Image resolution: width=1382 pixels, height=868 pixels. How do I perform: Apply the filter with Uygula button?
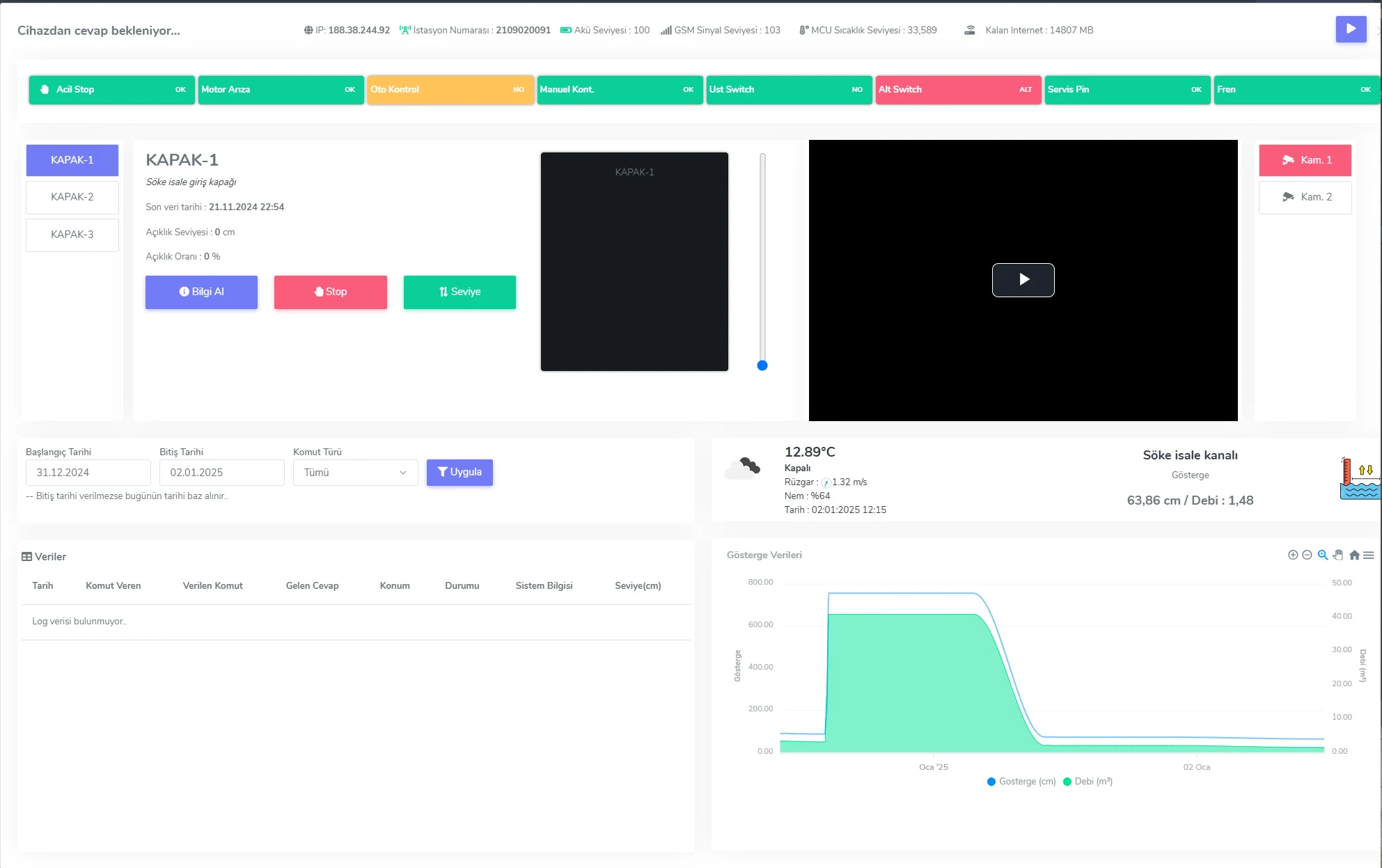click(x=459, y=472)
